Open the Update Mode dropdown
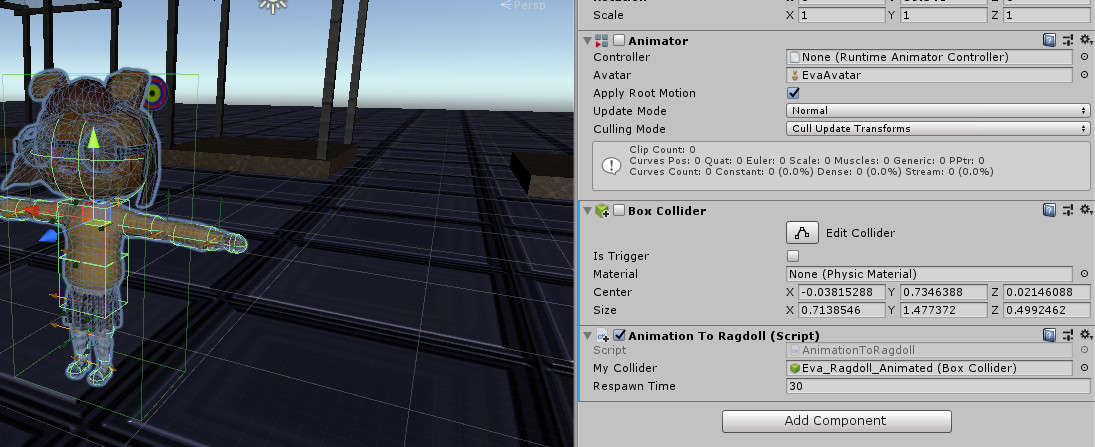 [937, 111]
